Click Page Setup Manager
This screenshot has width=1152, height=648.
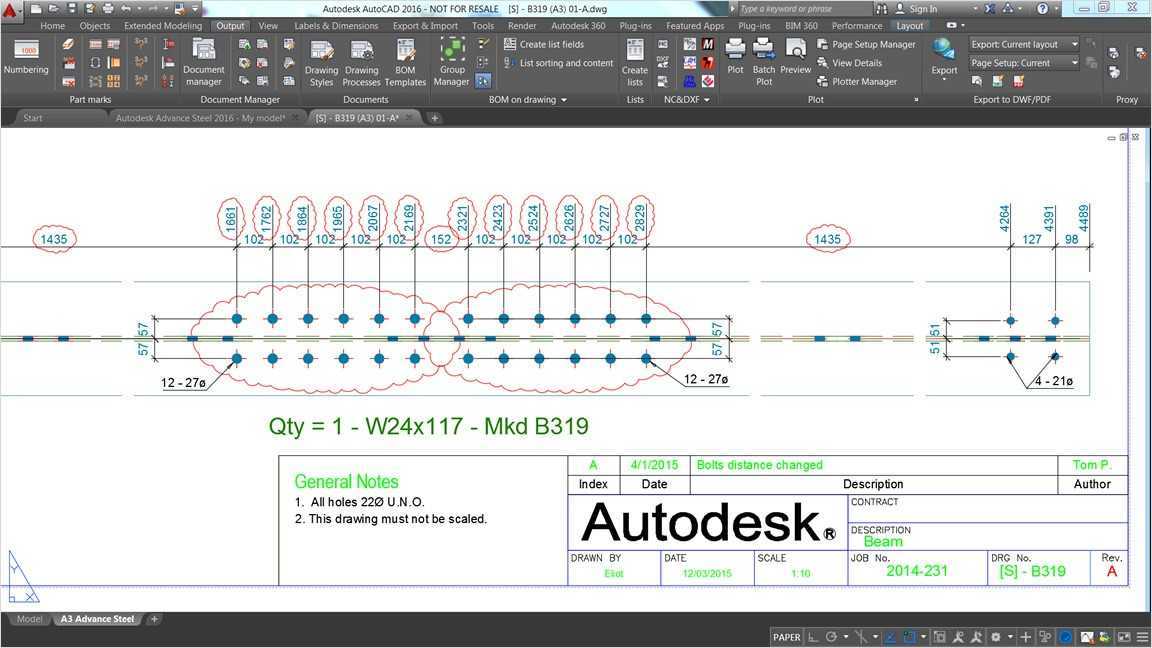[x=866, y=44]
